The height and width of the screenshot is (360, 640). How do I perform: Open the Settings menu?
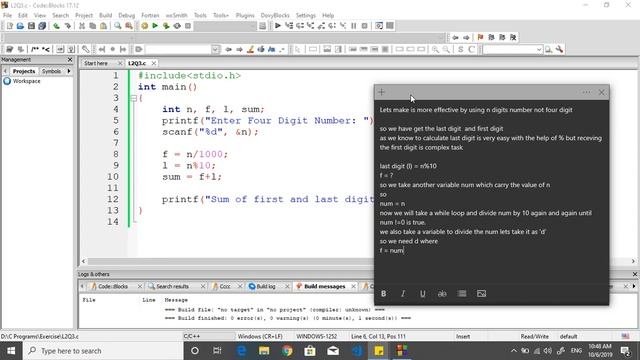306,15
